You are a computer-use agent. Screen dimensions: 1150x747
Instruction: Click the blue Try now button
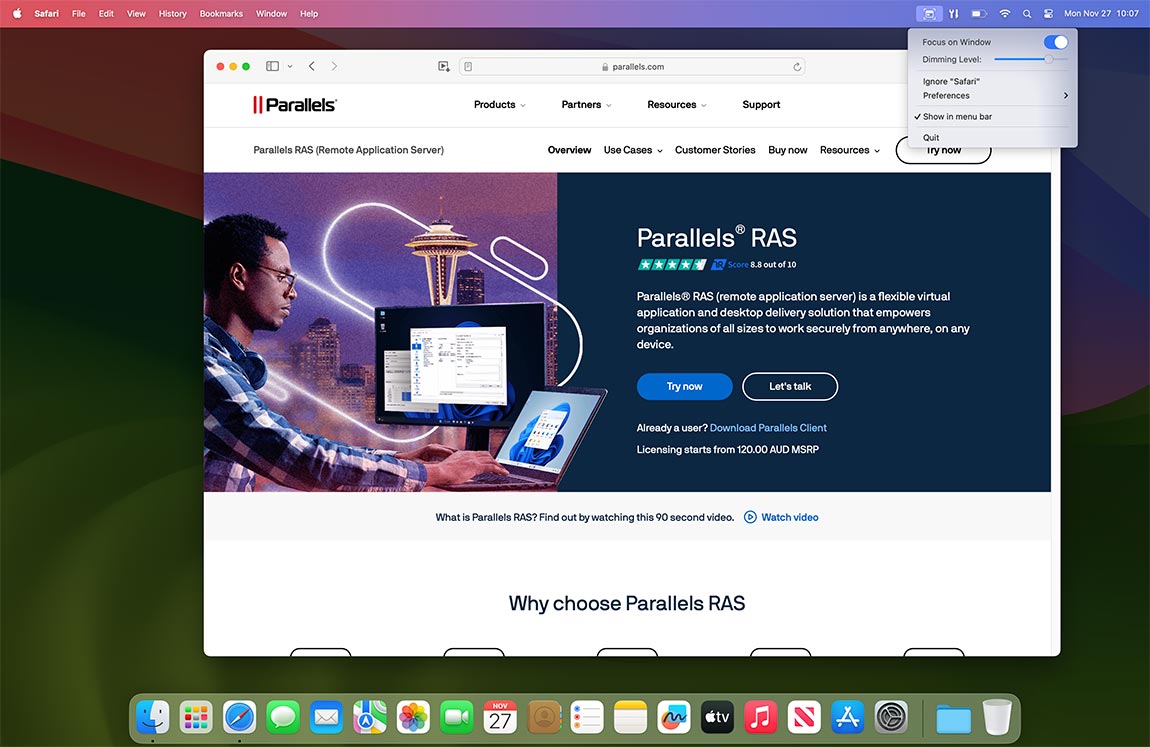[684, 387]
